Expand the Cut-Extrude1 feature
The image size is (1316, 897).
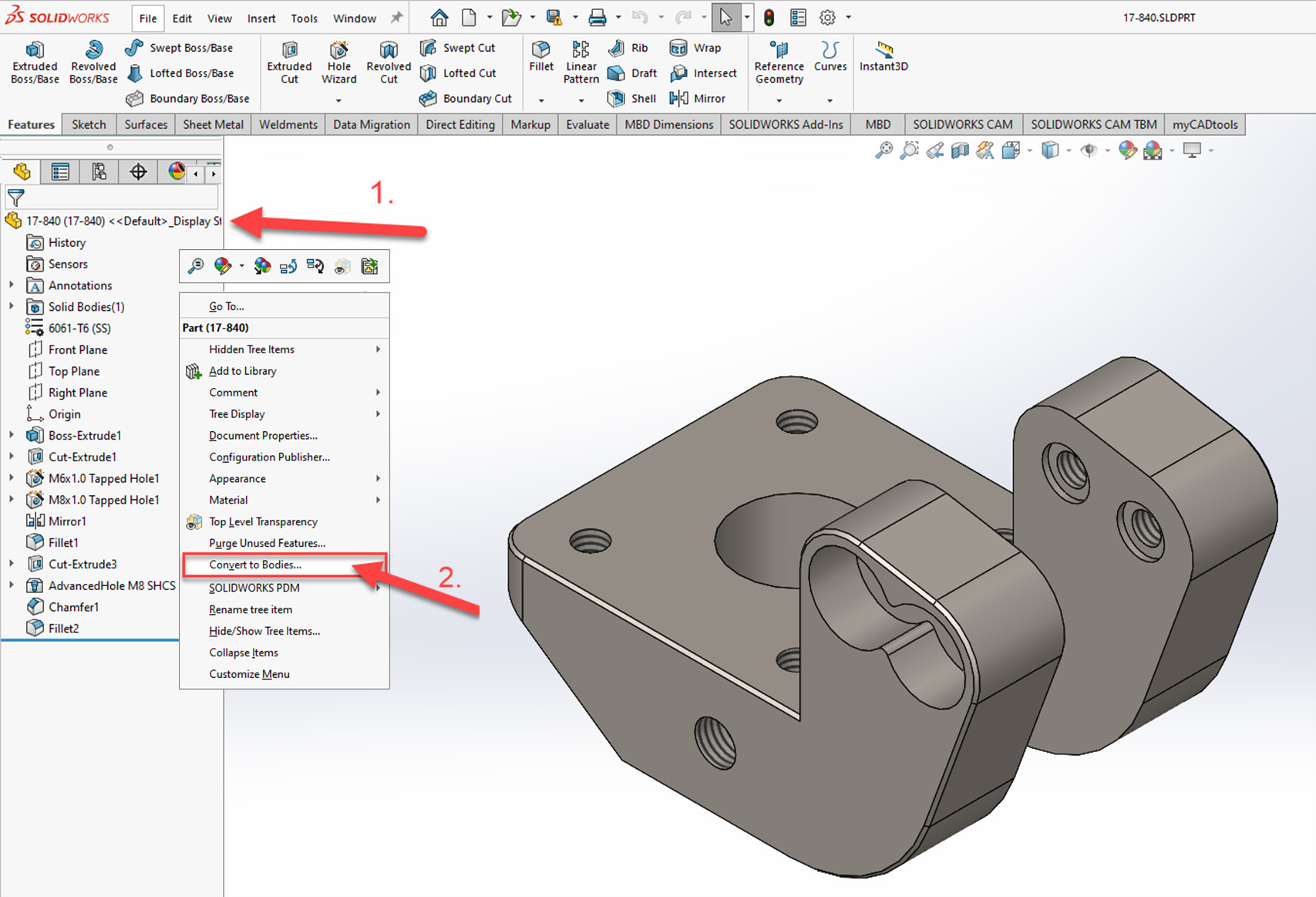point(12,457)
